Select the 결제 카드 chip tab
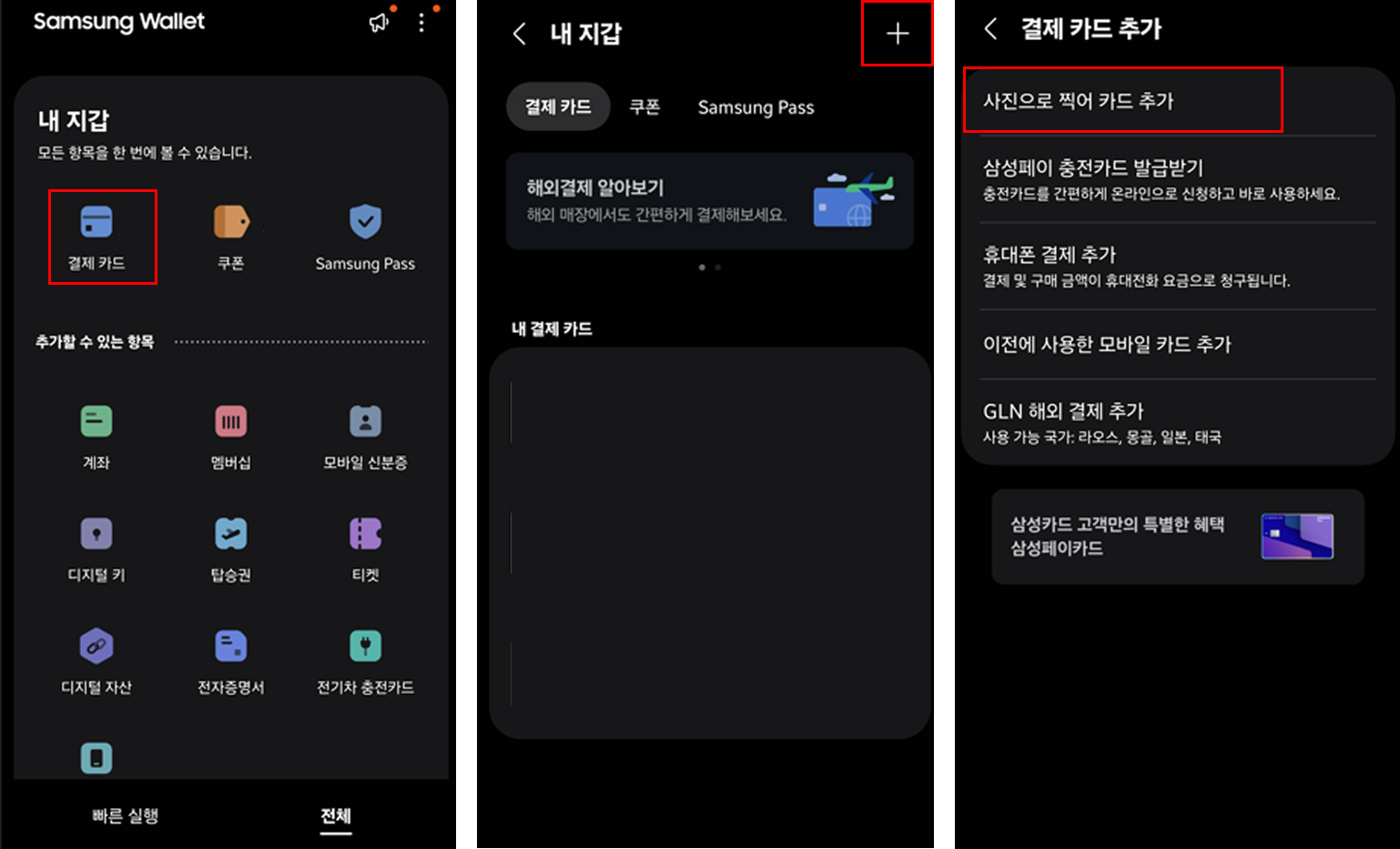The image size is (1400, 849). 558,106
